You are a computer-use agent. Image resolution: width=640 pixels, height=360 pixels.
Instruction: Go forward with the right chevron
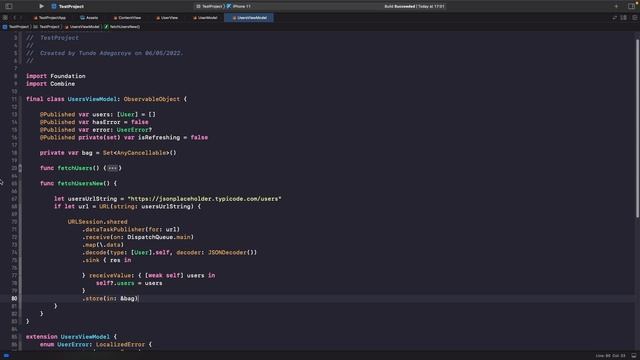(21, 18)
